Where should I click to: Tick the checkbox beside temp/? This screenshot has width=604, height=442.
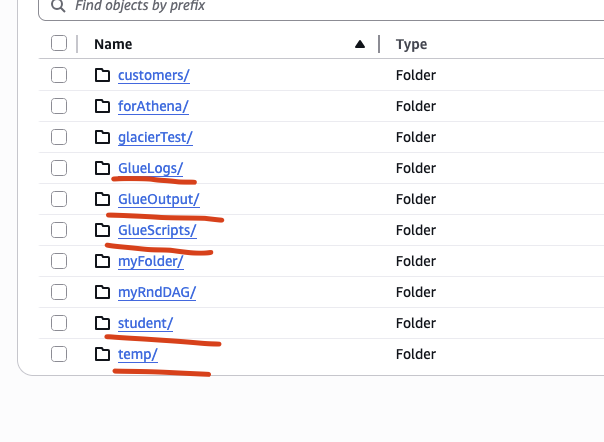click(x=59, y=354)
